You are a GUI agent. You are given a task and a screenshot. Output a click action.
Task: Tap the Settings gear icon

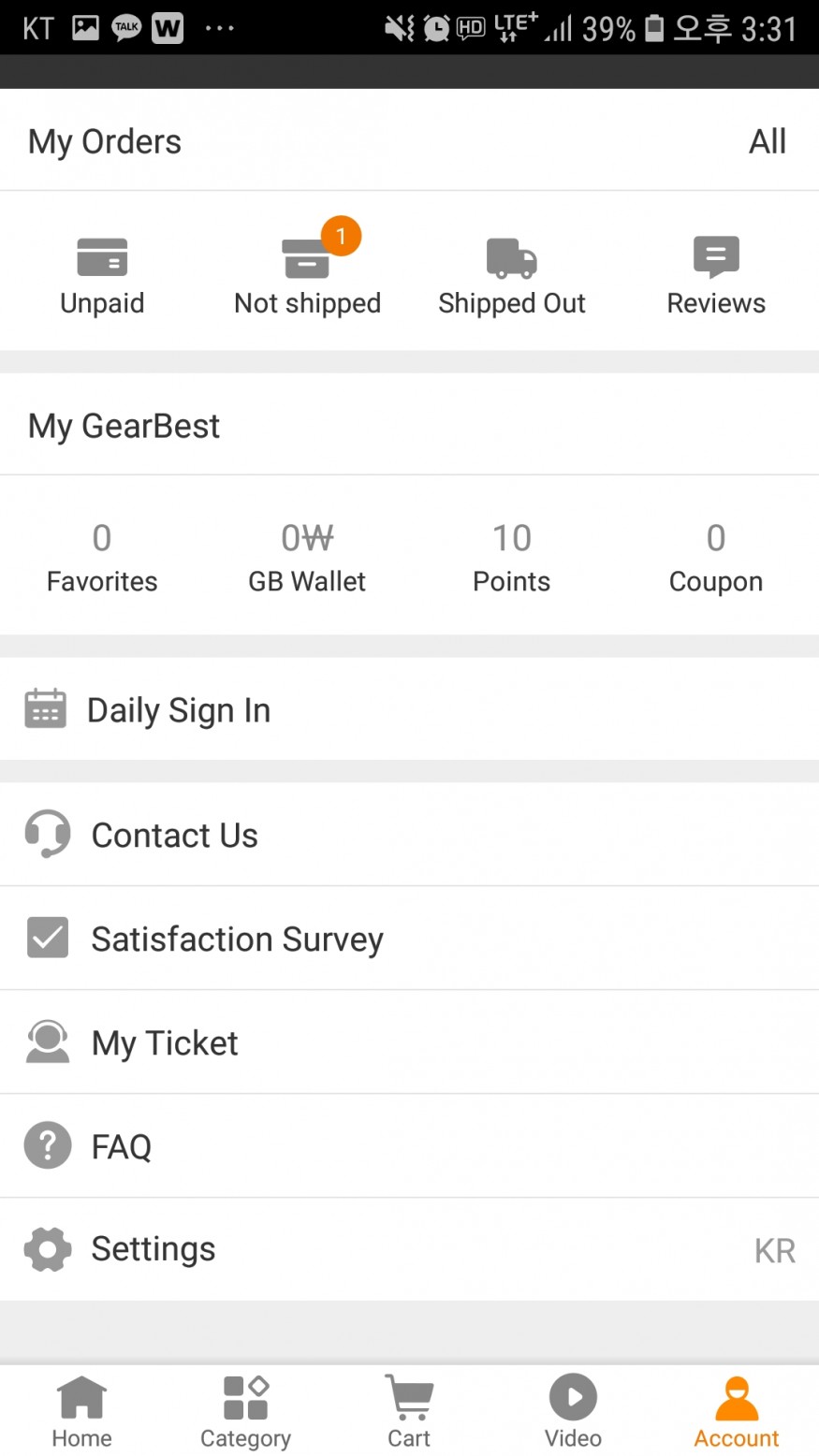tap(47, 1249)
